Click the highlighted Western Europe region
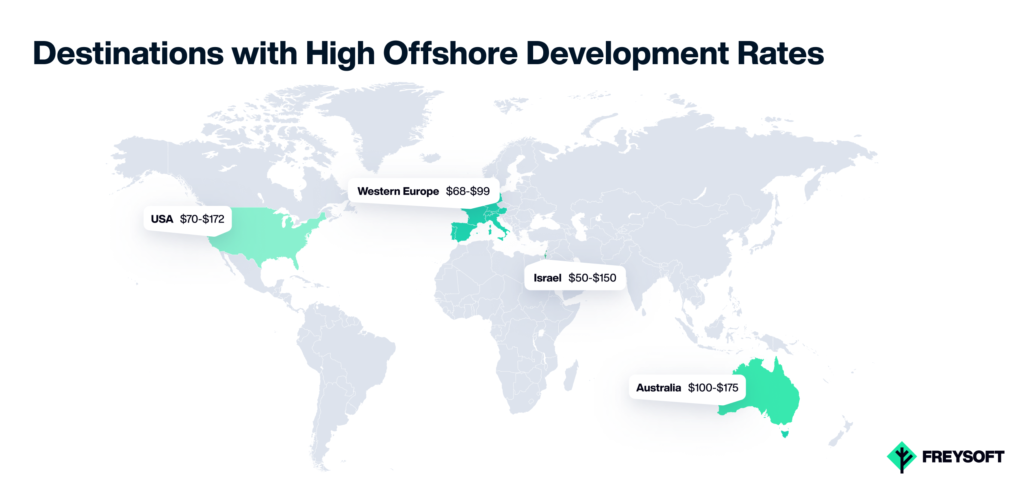 479,220
